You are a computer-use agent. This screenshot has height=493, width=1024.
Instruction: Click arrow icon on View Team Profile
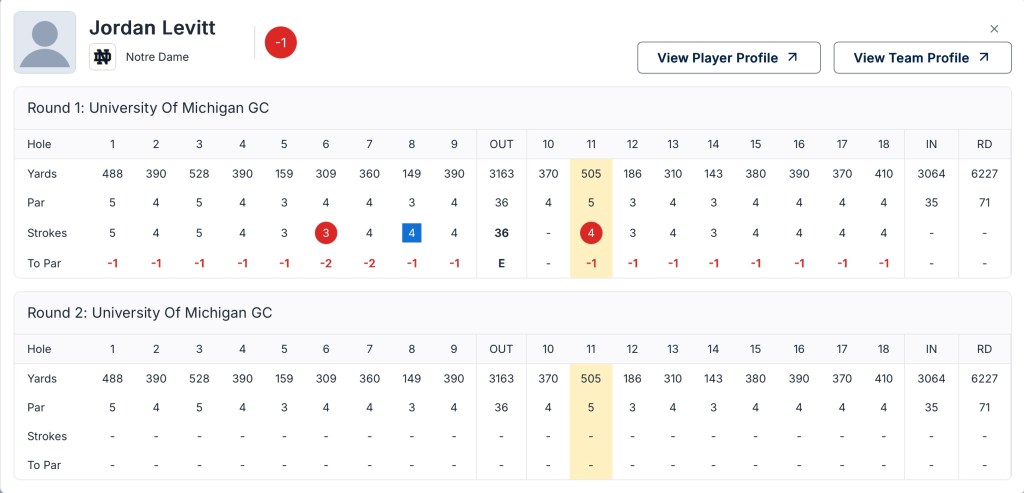click(x=984, y=58)
